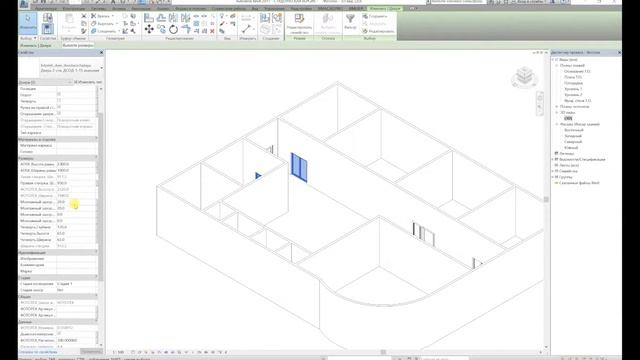This screenshot has width=640, height=360.
Task: Expand Группы in project browser
Action: pos(553,177)
